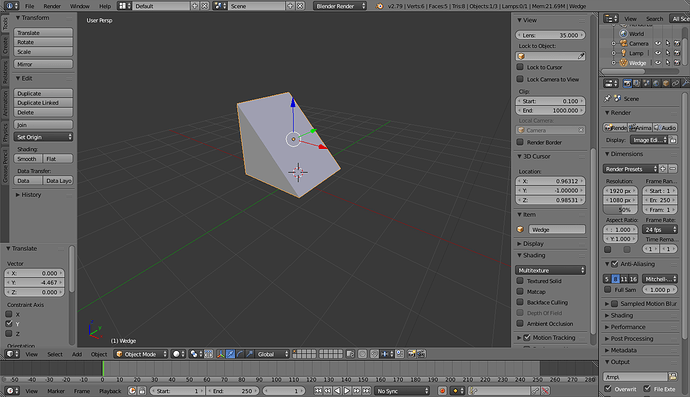Viewport: 690px width, 397px height.
Task: Open the File menu
Action: [29, 6]
